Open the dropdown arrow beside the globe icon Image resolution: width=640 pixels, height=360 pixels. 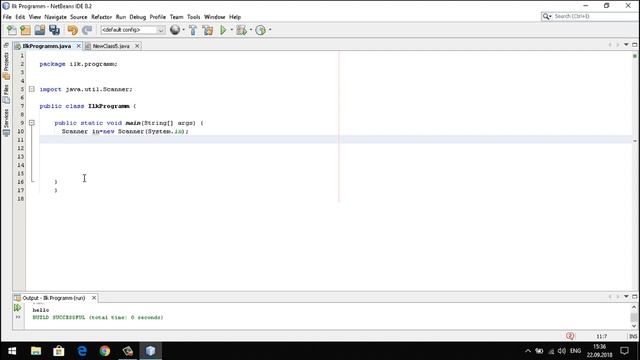(x=183, y=30)
